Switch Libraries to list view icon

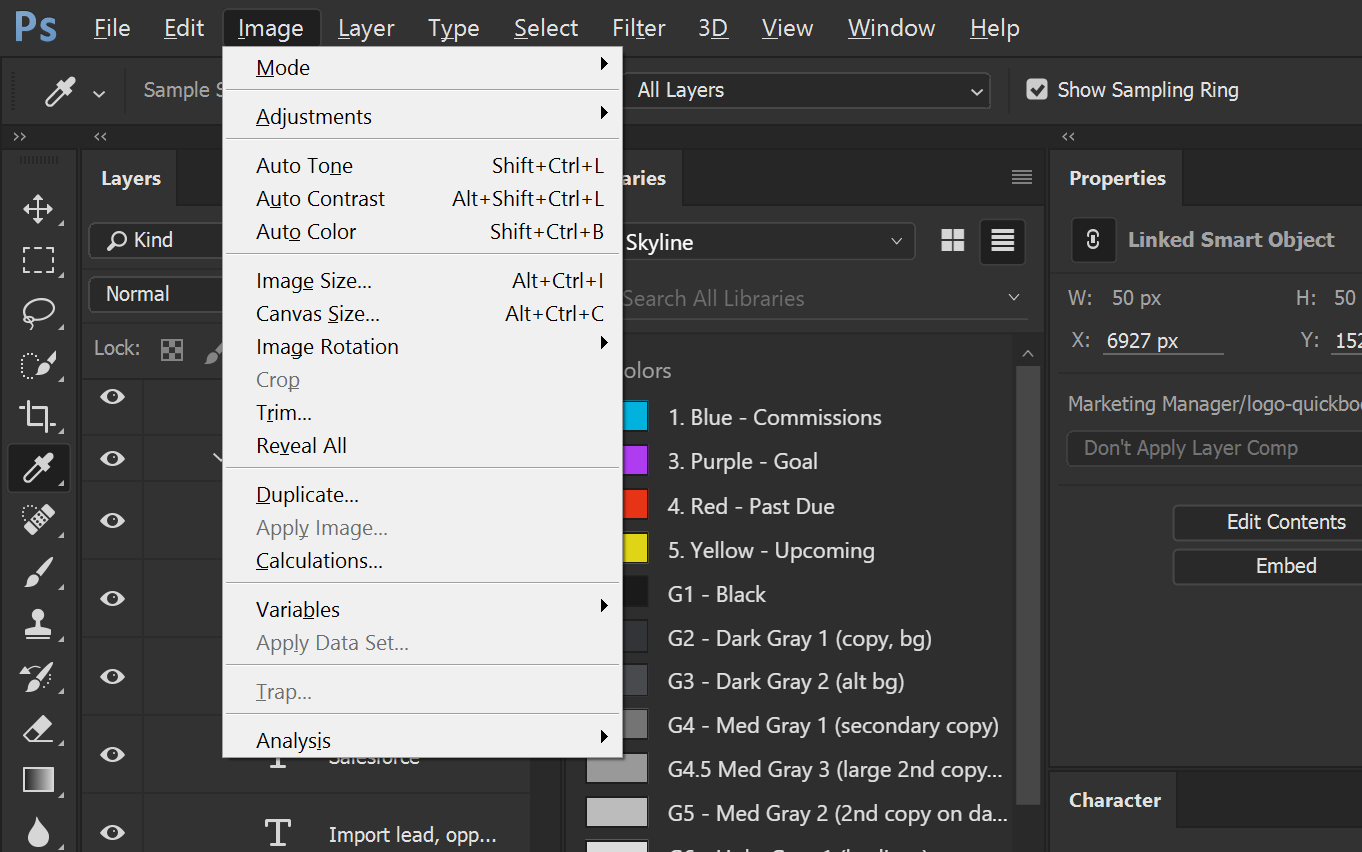click(1002, 240)
